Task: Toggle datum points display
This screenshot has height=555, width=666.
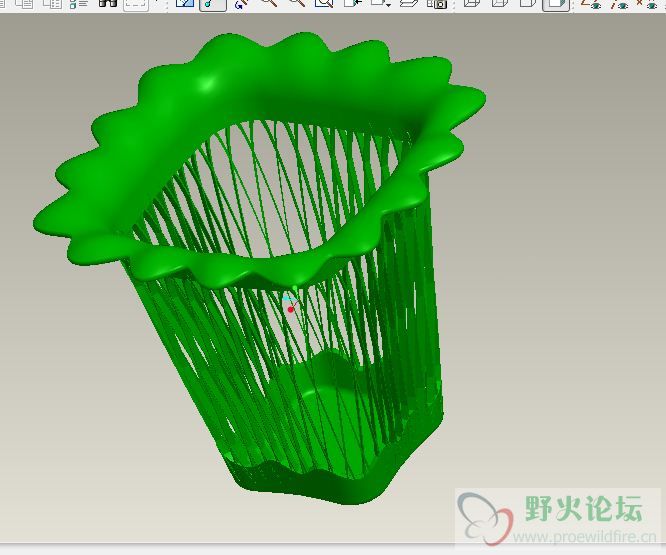Action: [x=647, y=4]
